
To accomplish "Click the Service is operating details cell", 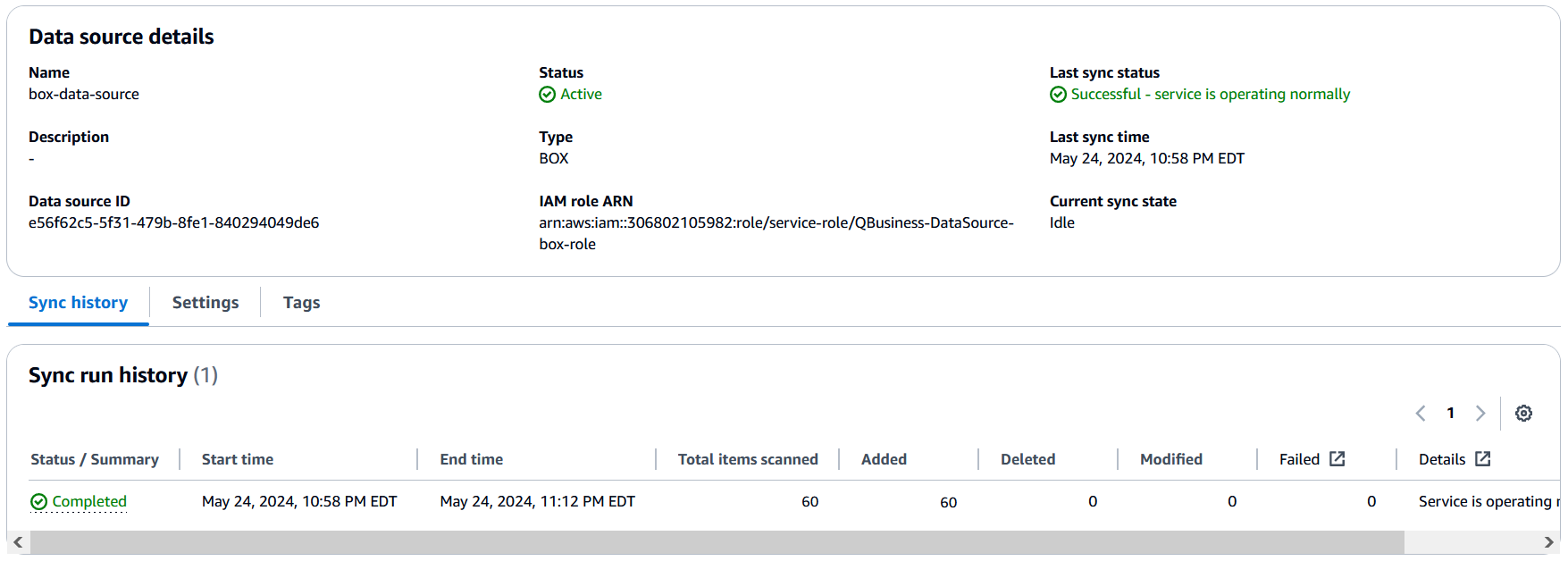I will click(x=1488, y=502).
